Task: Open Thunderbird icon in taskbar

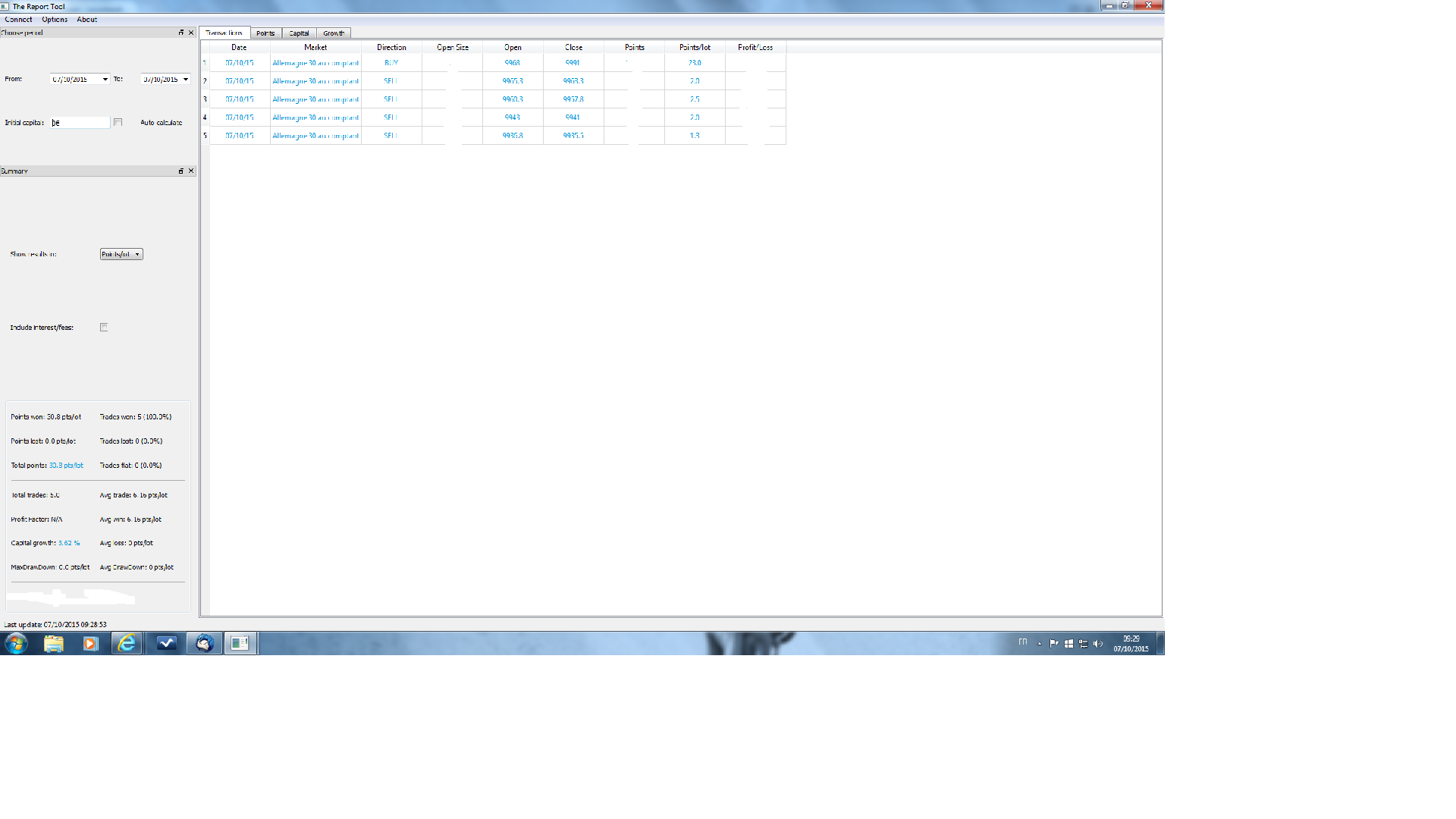Action: [x=204, y=643]
